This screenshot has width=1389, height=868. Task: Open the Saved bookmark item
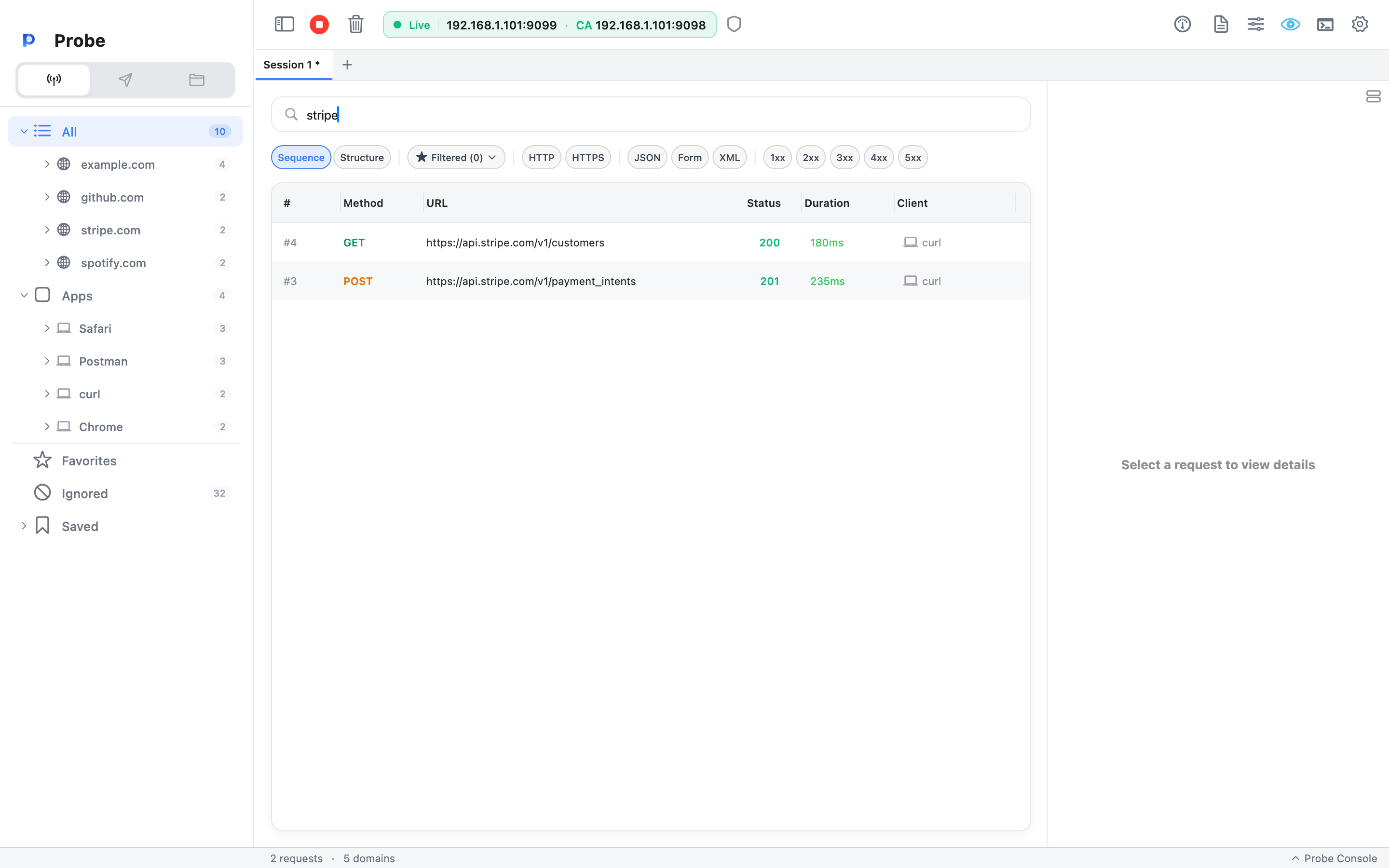click(125, 526)
